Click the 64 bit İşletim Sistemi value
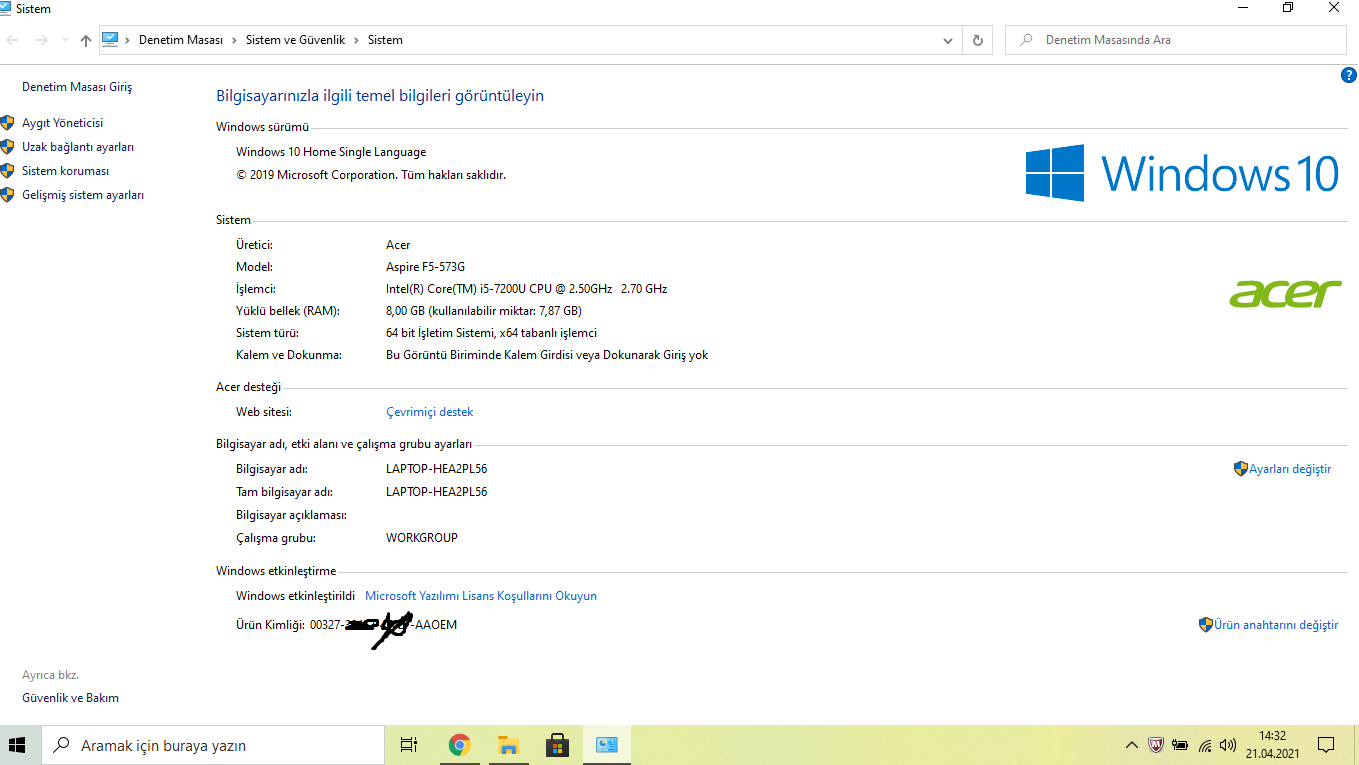This screenshot has width=1359, height=765. pos(491,333)
